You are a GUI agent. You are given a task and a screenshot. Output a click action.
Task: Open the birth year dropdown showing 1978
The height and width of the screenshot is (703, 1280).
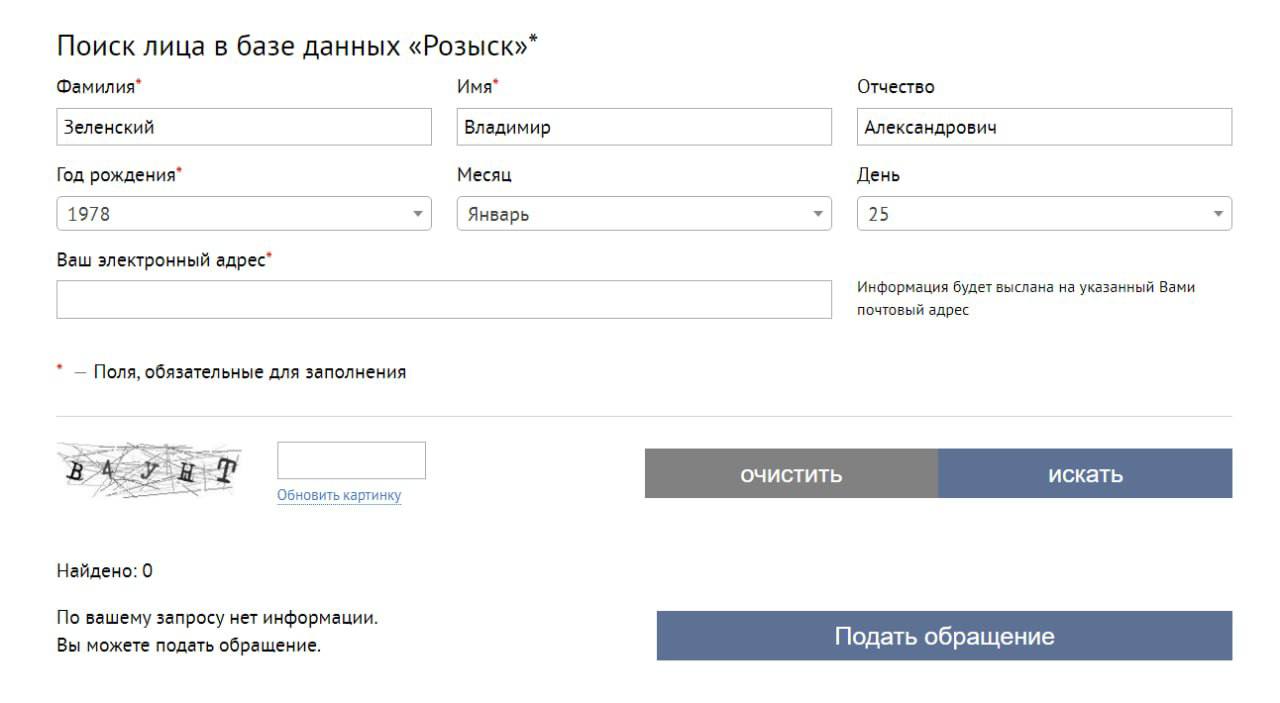point(243,214)
